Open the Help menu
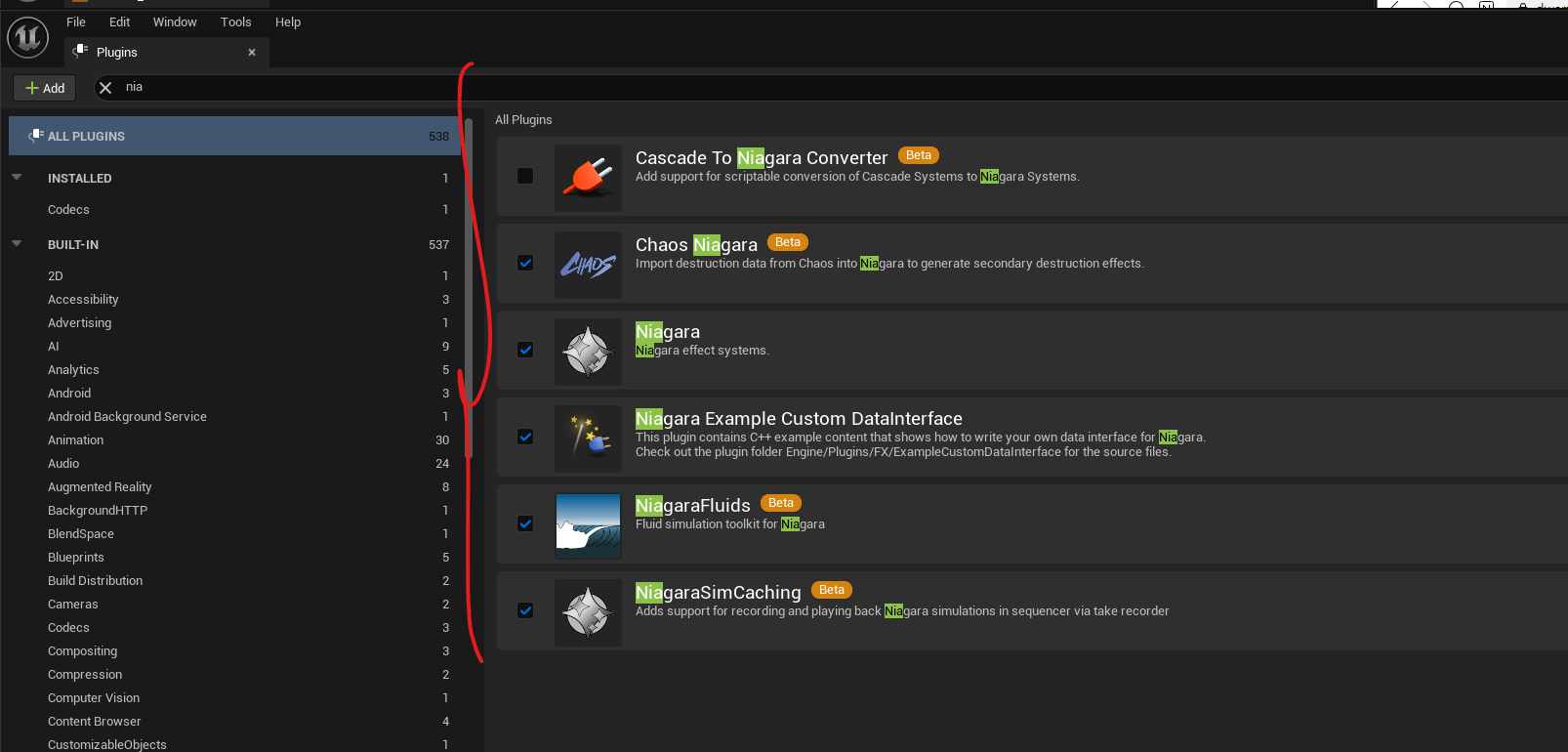Screen dimensions: 1568x752 (288, 21)
